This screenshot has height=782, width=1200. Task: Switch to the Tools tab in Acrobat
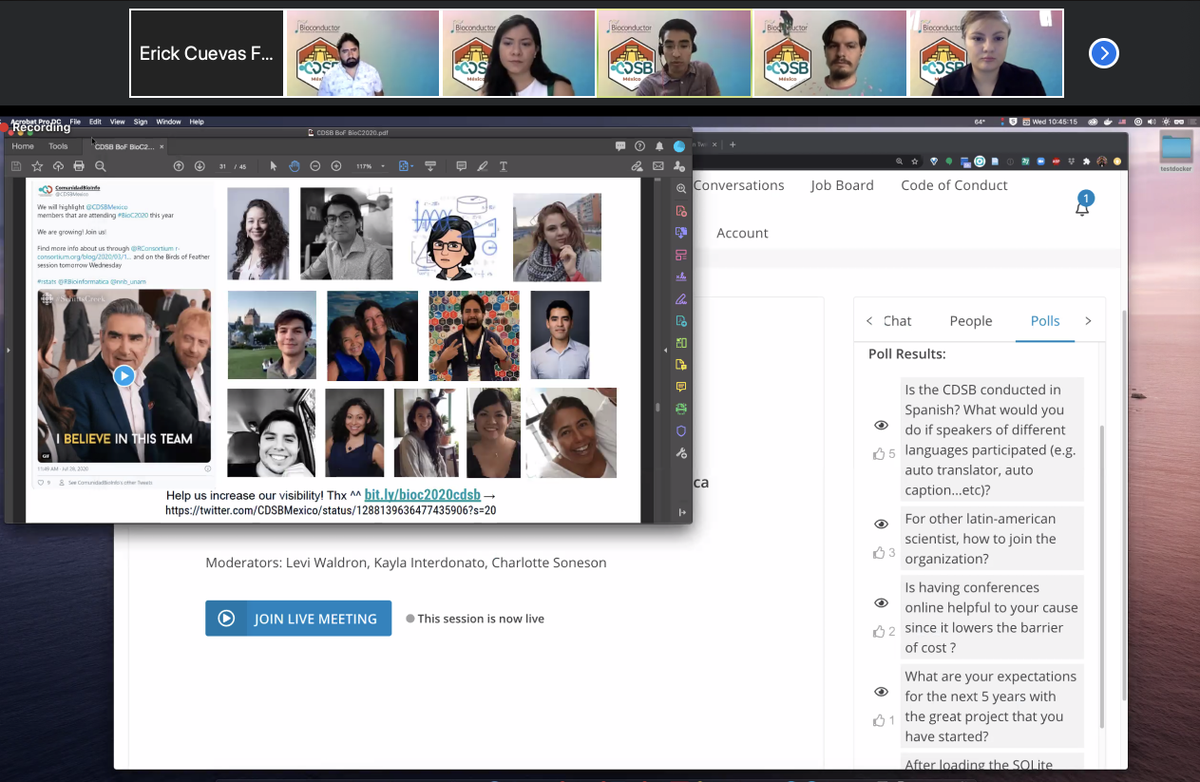pyautogui.click(x=58, y=146)
